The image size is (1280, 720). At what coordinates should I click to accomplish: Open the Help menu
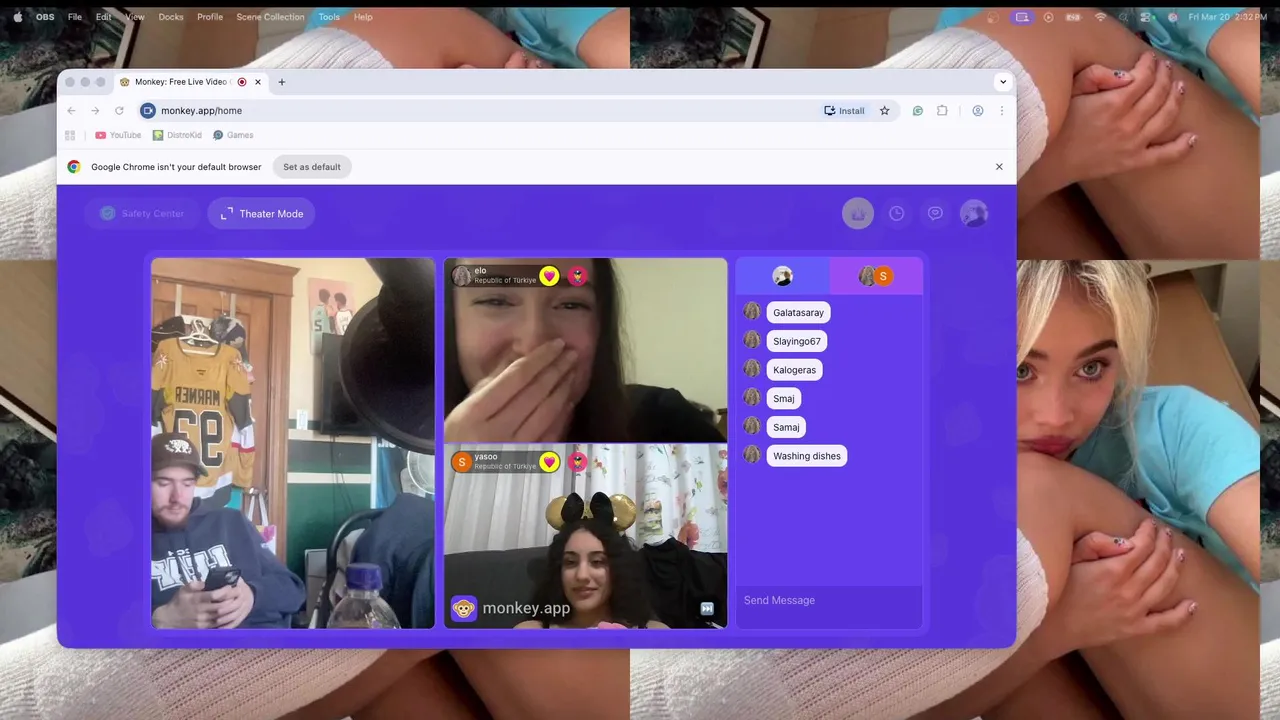point(363,17)
